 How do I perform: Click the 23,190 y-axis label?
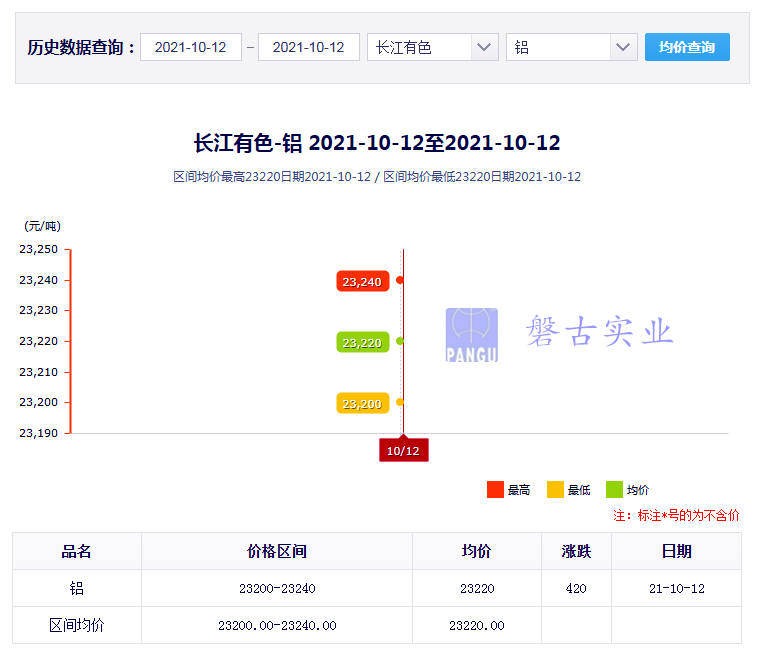click(38, 433)
